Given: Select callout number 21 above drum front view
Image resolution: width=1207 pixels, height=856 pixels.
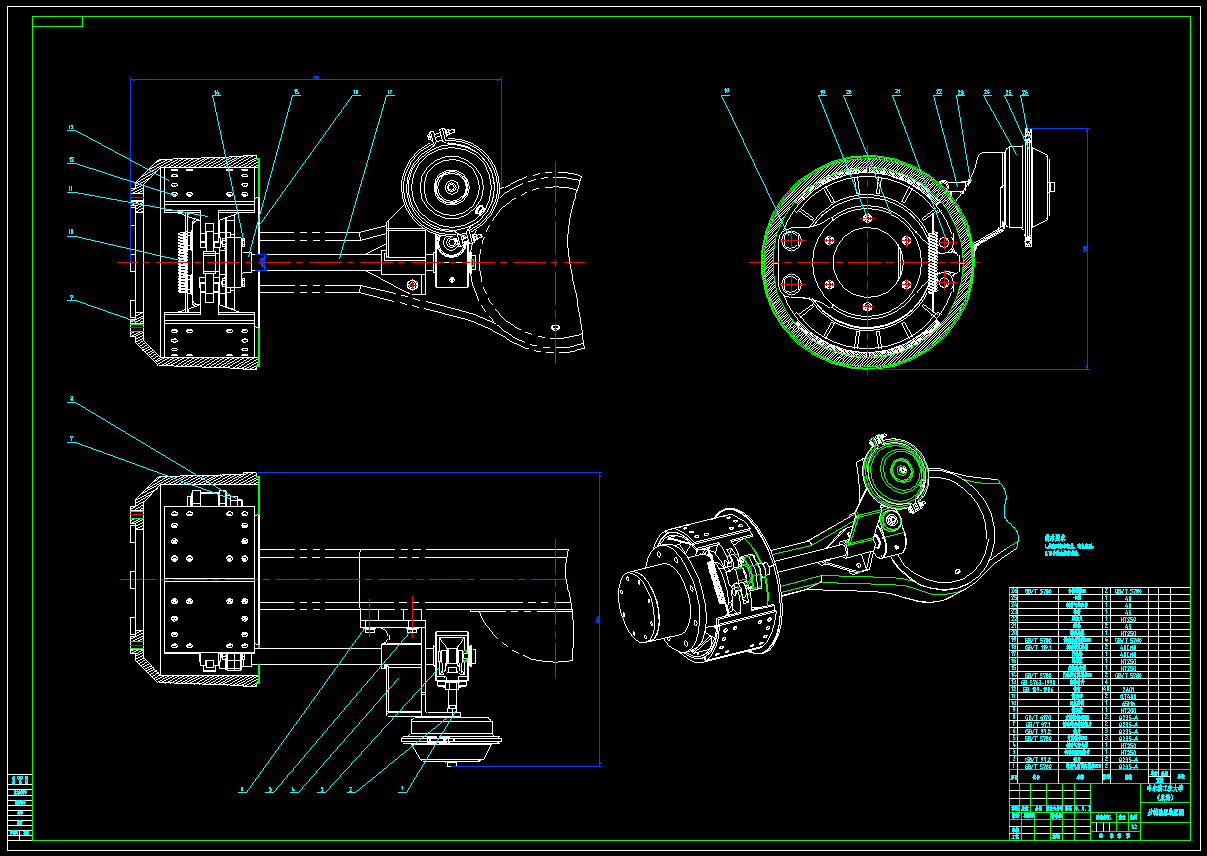Looking at the screenshot, I should (x=898, y=92).
